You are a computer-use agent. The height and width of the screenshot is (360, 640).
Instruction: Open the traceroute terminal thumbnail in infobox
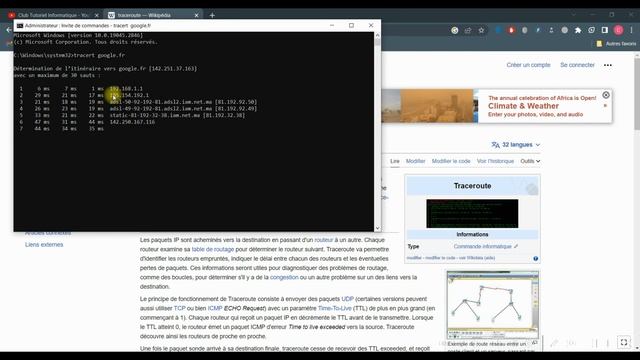pos(472,213)
